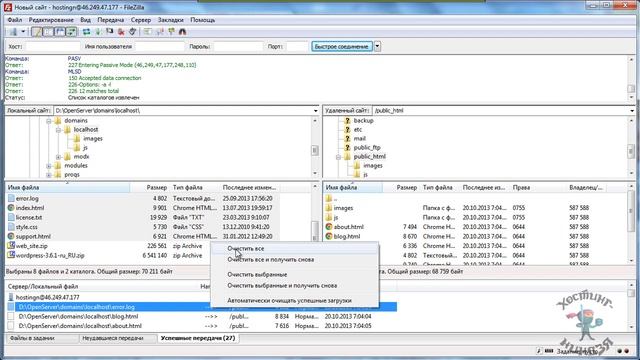Open remote file search binoculars icon
Screen dimensions: 640x360
pyautogui.click(x=182, y=31)
